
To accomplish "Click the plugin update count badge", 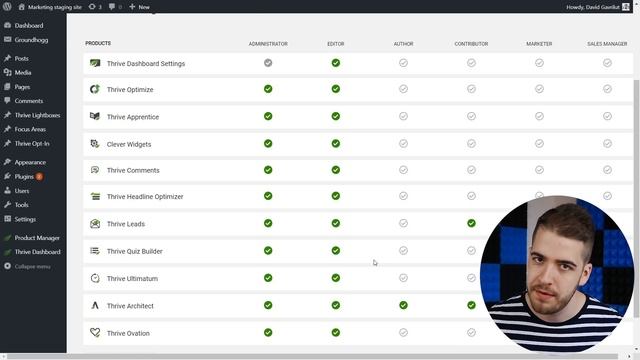I will (x=39, y=176).
